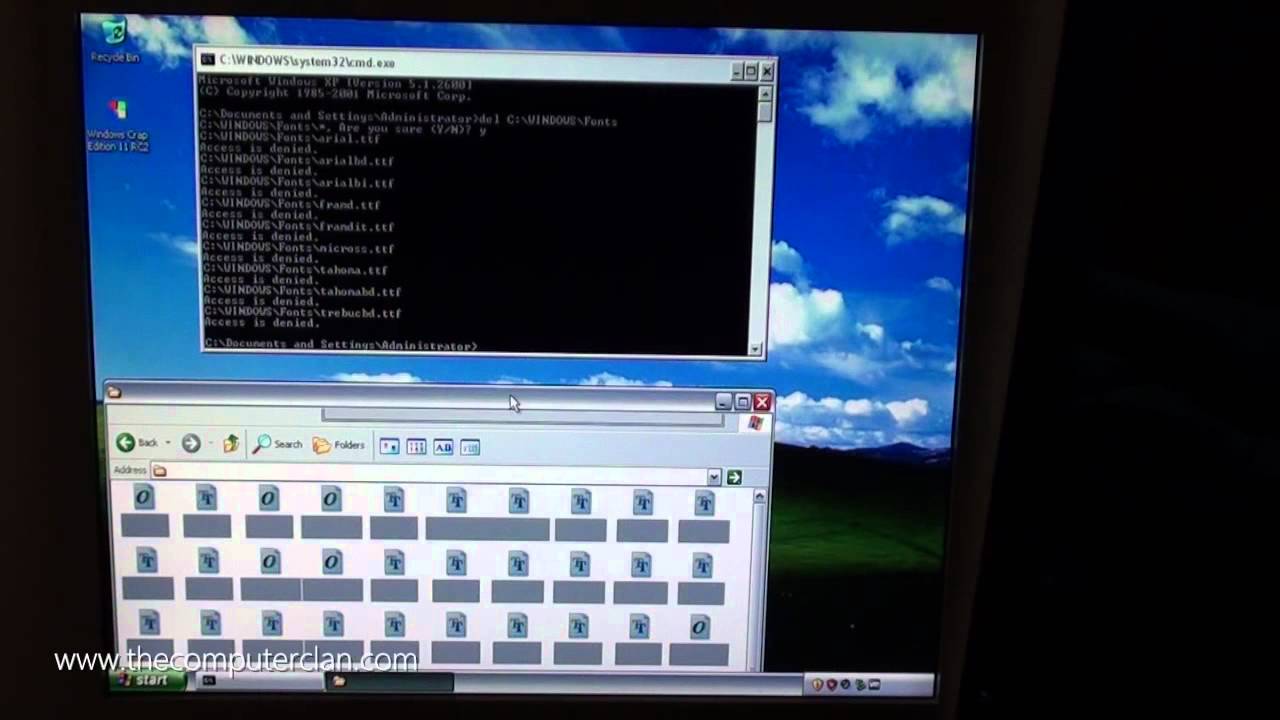Click the folder icon inside the Address bar
The width and height of the screenshot is (1280, 720).
[x=160, y=471]
